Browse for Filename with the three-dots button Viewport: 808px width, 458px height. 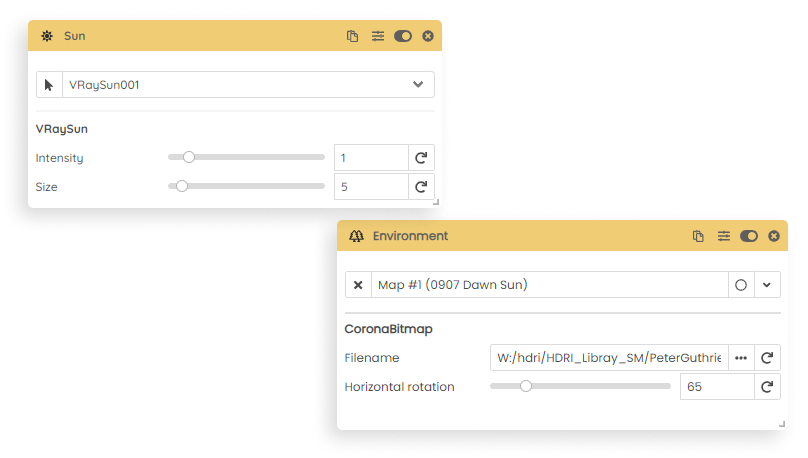(x=741, y=358)
